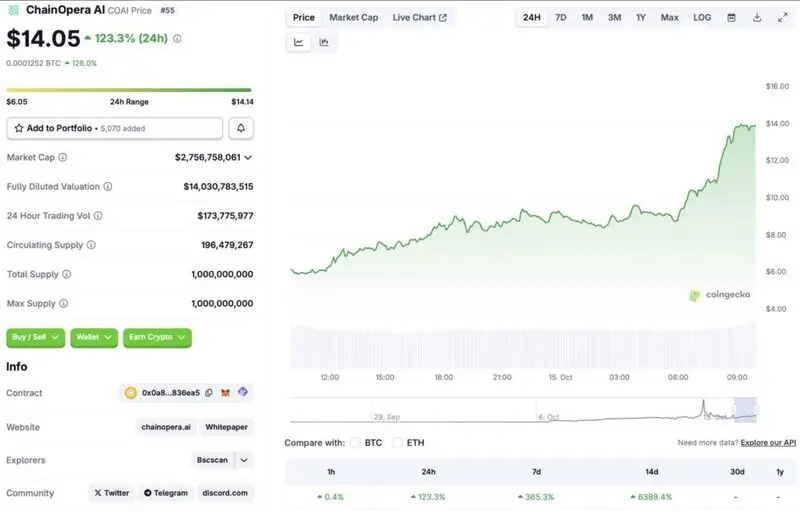Image resolution: width=800 pixels, height=513 pixels.
Task: Switch to the line chart view
Action: coord(299,42)
